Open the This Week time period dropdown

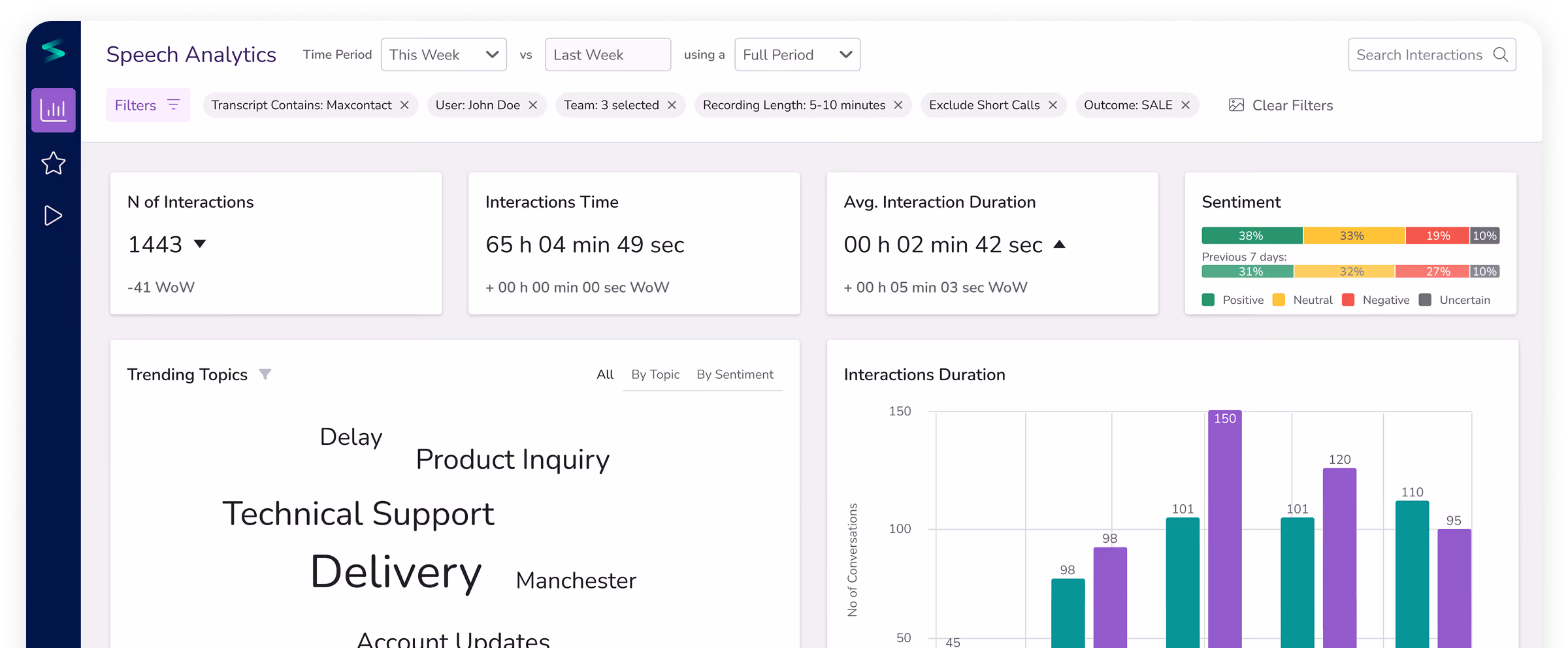pyautogui.click(x=444, y=55)
